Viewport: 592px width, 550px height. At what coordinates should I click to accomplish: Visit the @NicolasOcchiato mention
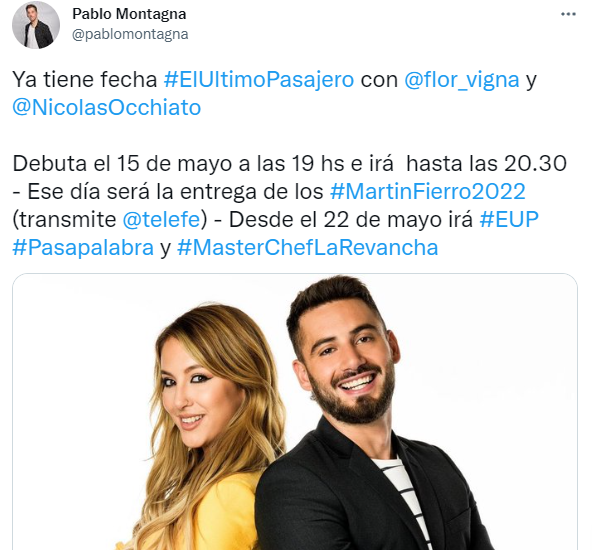[106, 108]
